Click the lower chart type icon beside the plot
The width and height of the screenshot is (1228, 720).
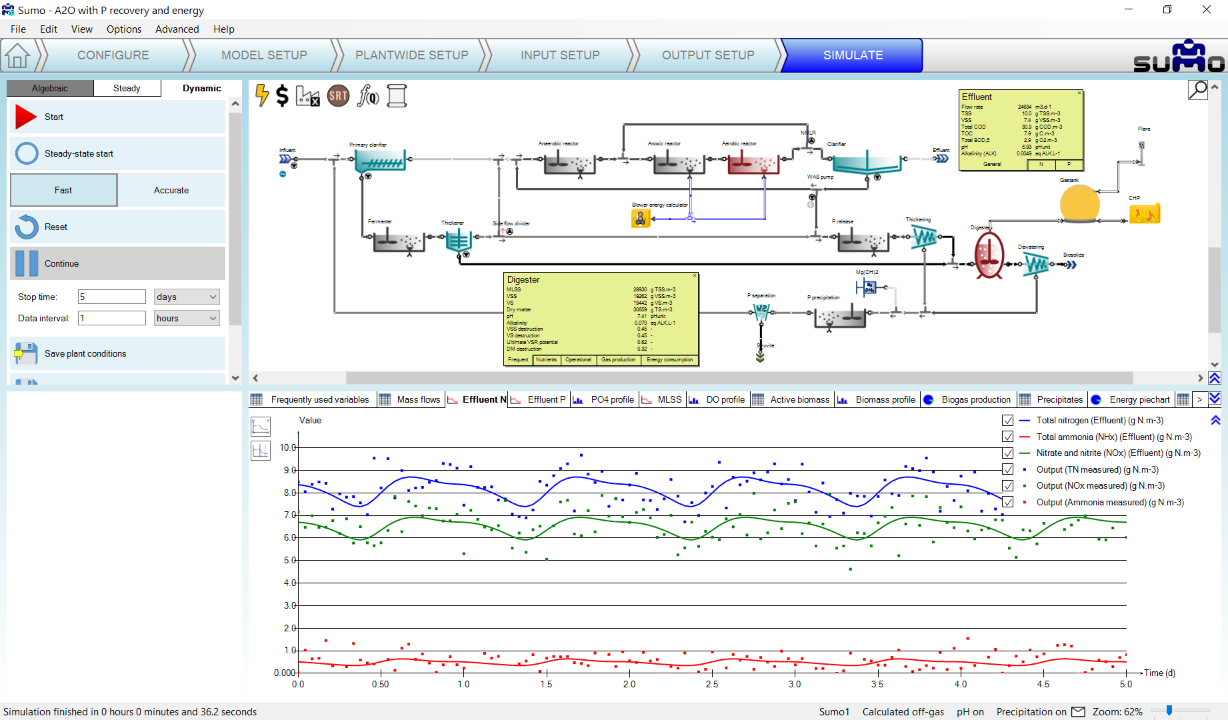[x=260, y=451]
